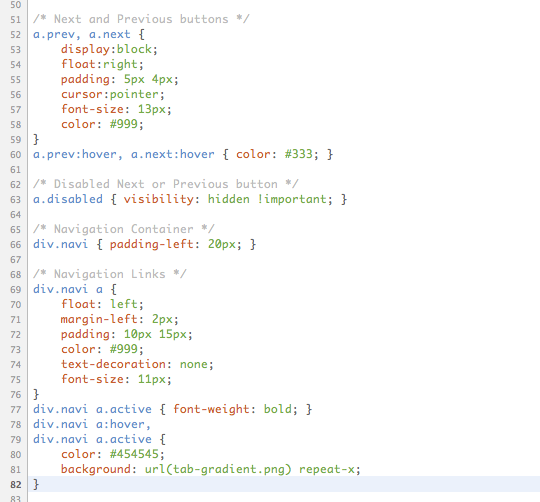Click line number 69 in gutter

(15, 290)
